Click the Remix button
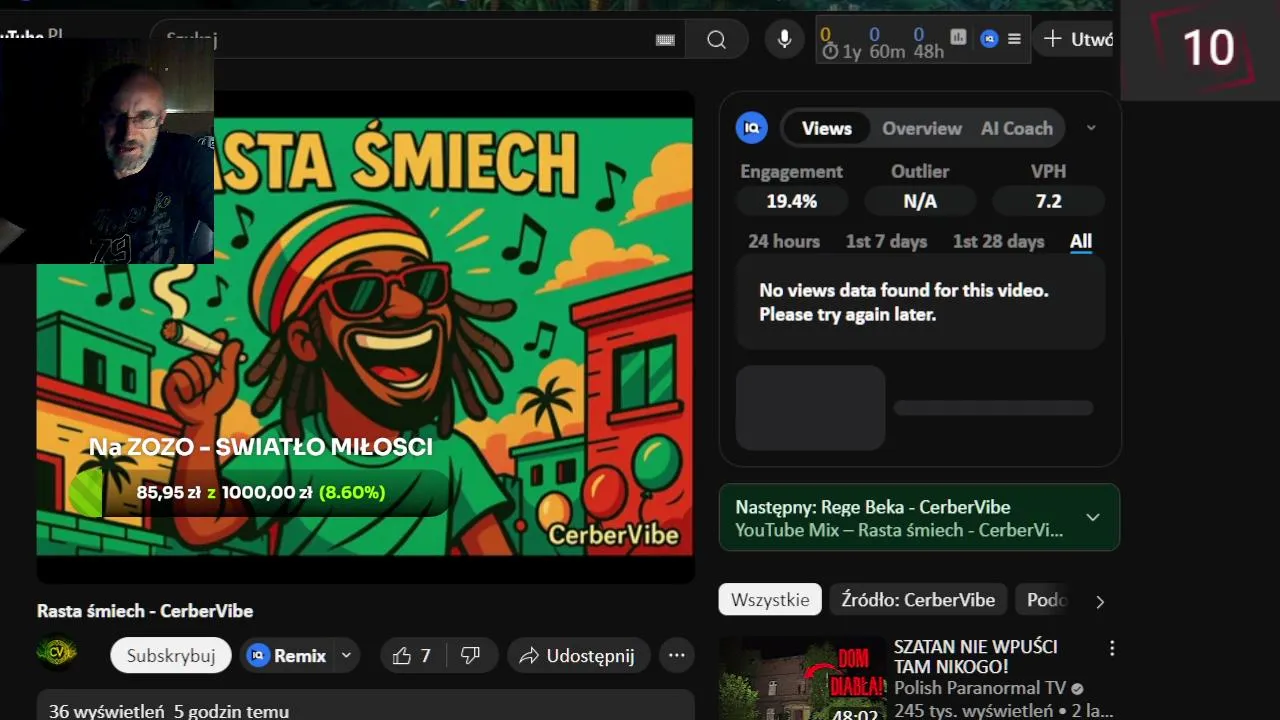 (288, 656)
